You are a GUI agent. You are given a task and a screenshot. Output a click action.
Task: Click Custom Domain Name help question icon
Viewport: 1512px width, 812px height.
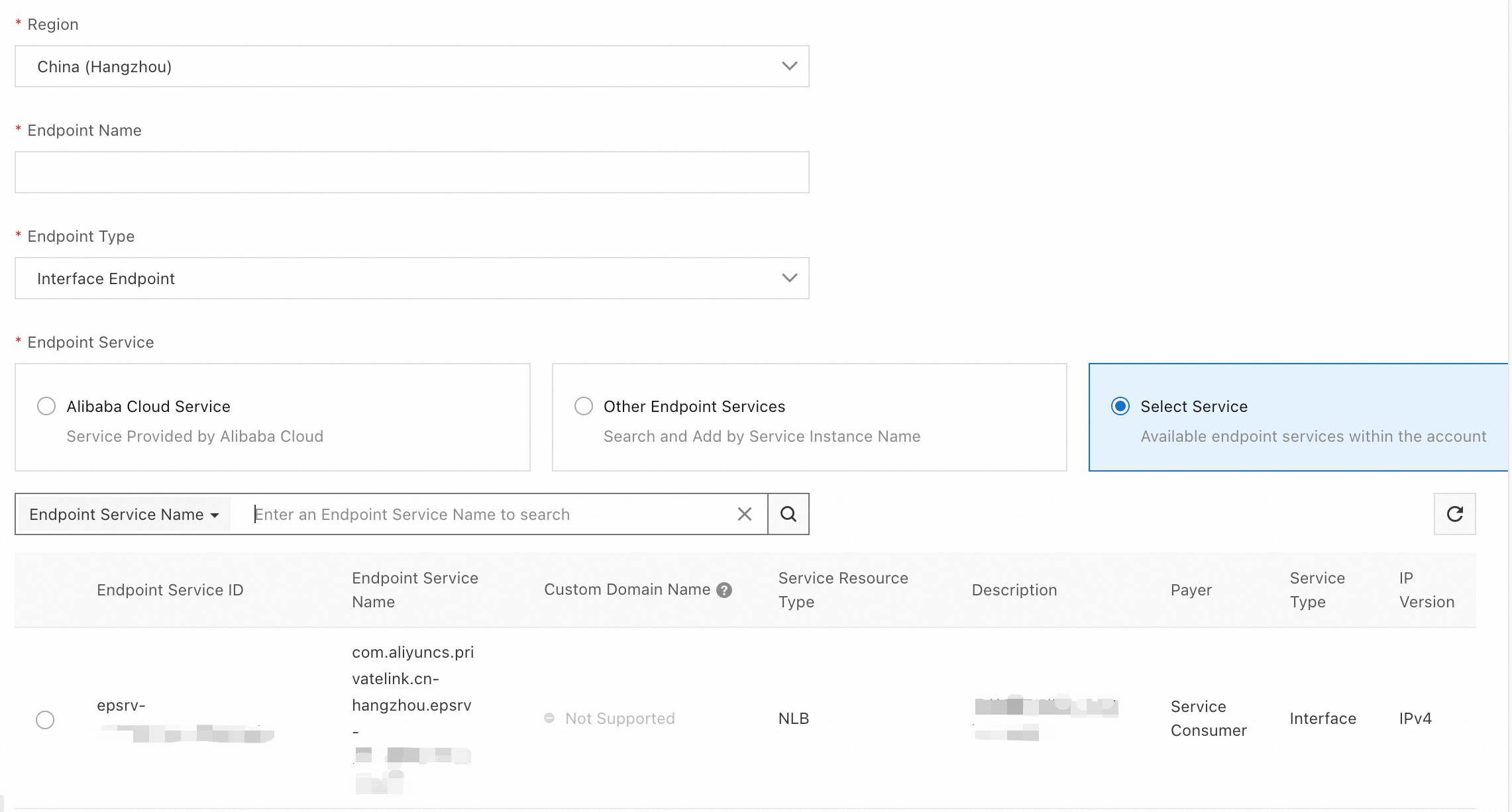[724, 590]
